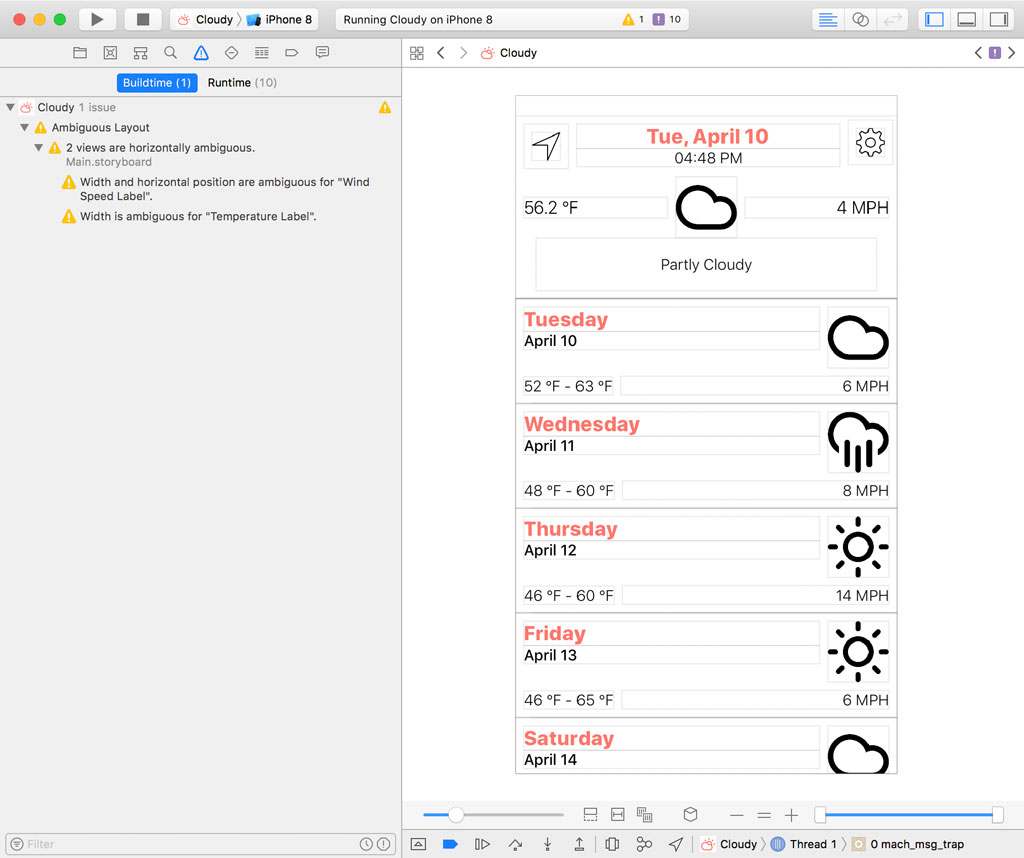Image resolution: width=1024 pixels, height=858 pixels.
Task: Stop the running Cloudy app
Action: [x=143, y=19]
